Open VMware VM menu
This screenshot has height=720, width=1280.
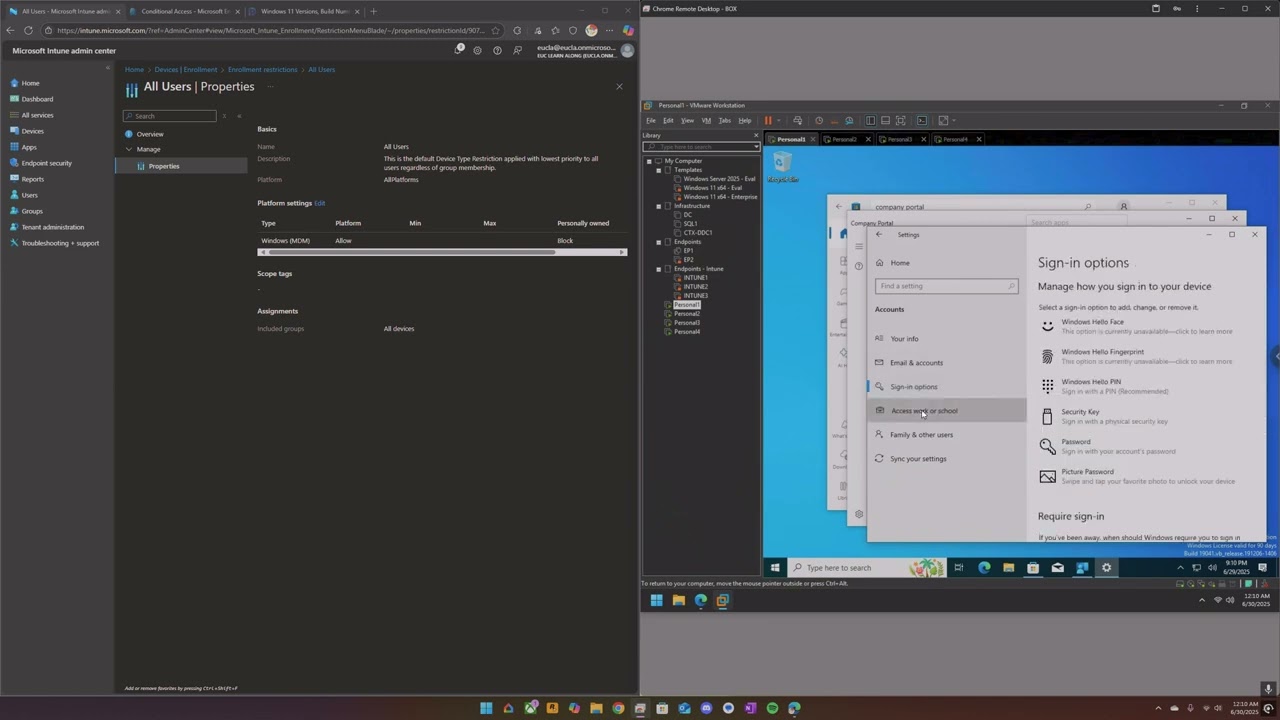(706, 120)
